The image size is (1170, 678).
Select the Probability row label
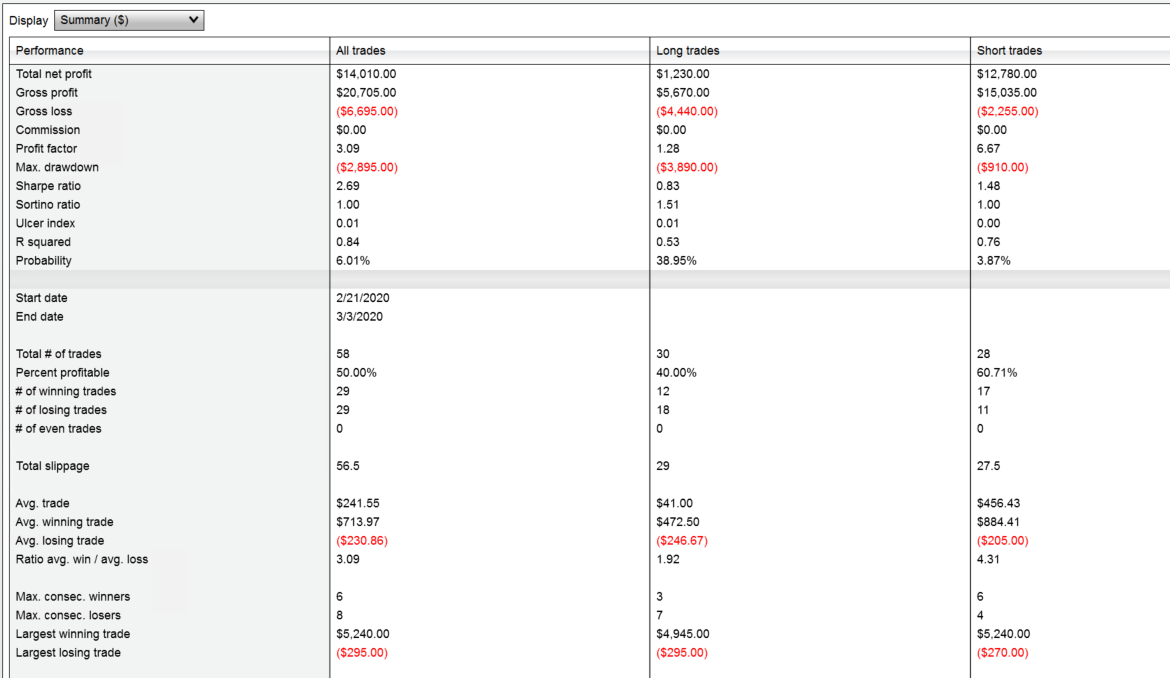[43, 260]
